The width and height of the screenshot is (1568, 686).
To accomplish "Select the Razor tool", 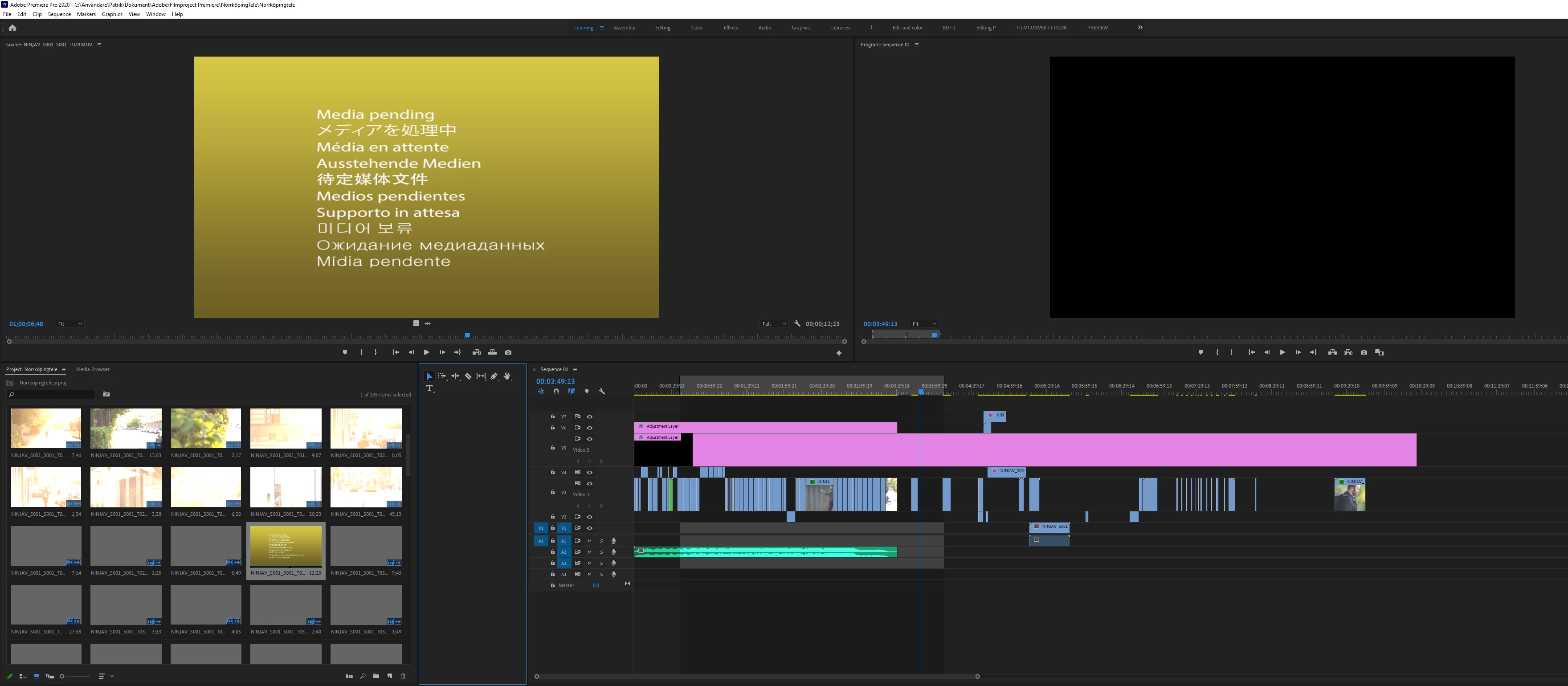I will [468, 376].
